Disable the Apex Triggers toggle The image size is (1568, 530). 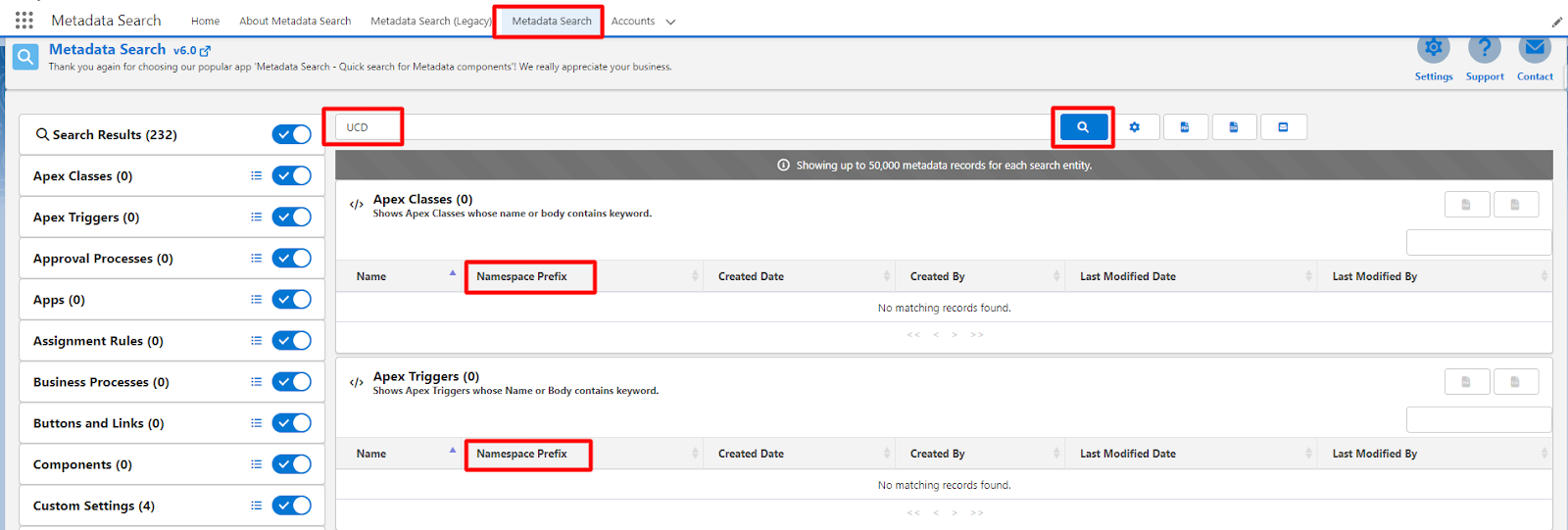point(291,217)
